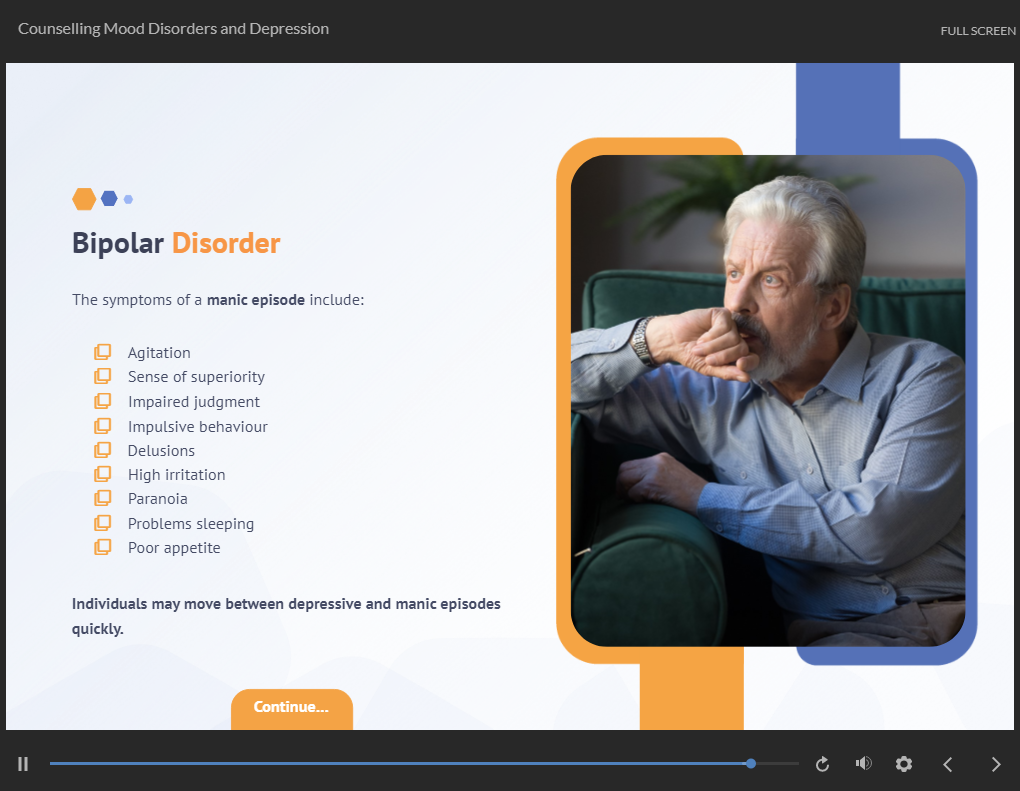Viewport: 1020px width, 791px height.
Task: Pause the course playback
Action: (x=23, y=764)
